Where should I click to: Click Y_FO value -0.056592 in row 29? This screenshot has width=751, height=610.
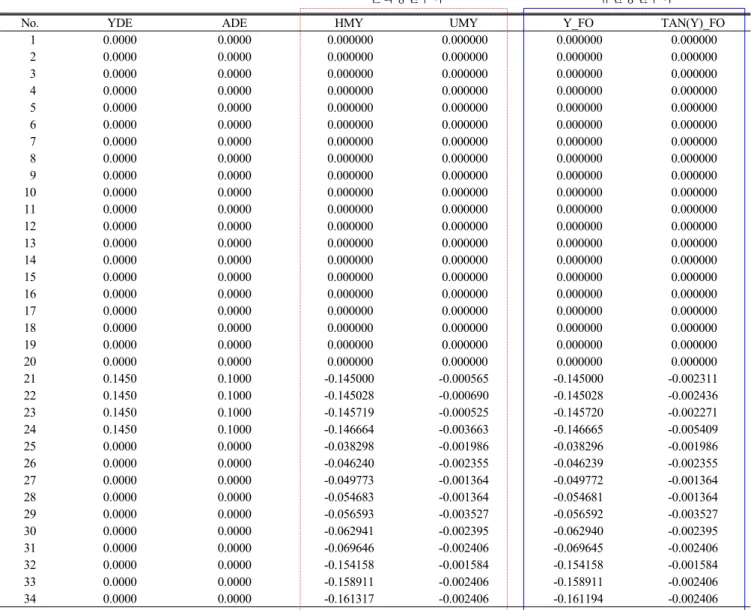tap(579, 514)
